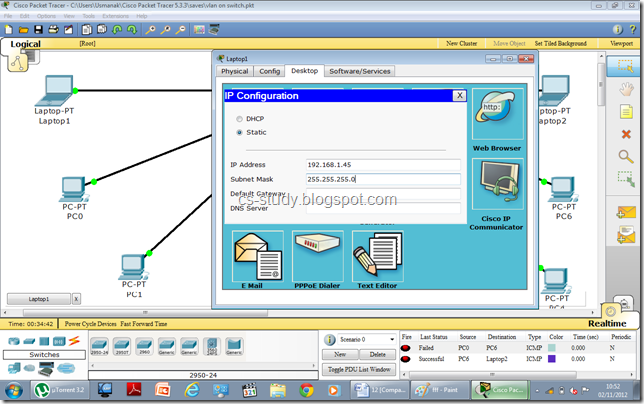Choose the red Delete tool
Screen dimensions: 644x404
tap(626, 134)
